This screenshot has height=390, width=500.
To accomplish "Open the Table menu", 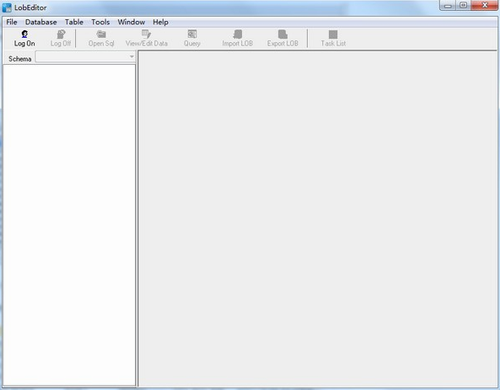I will [74, 22].
